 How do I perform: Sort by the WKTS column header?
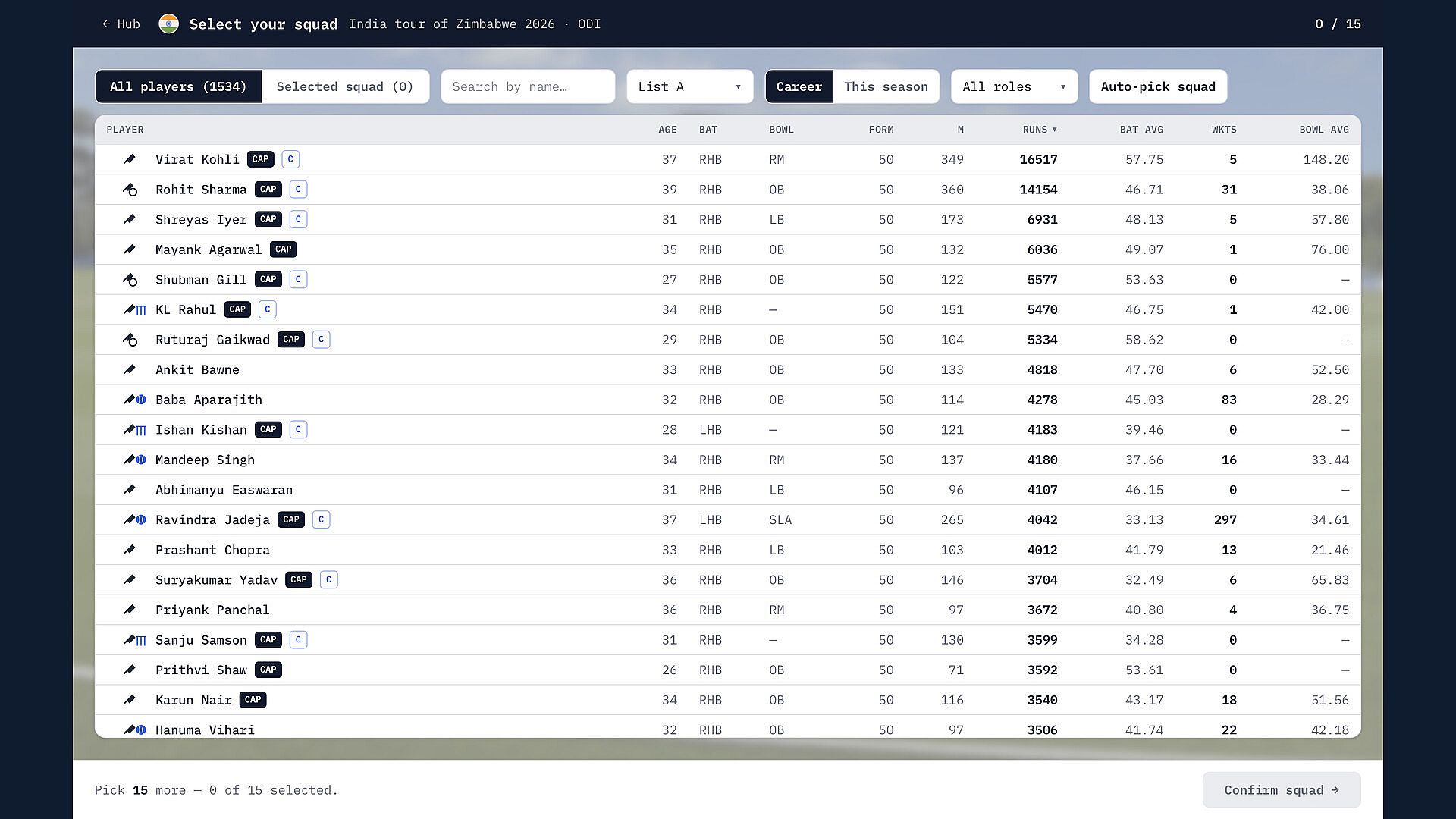point(1224,130)
